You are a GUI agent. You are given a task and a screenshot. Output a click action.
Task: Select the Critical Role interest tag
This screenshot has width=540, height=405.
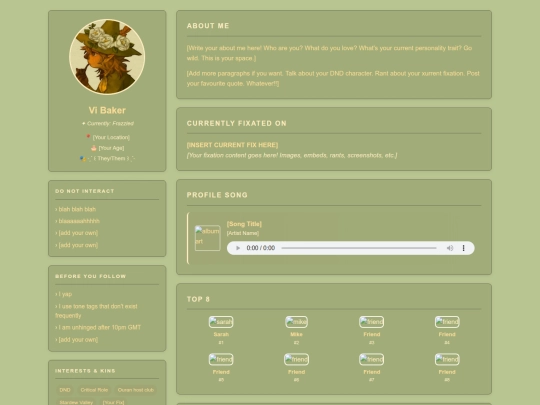pos(94,390)
